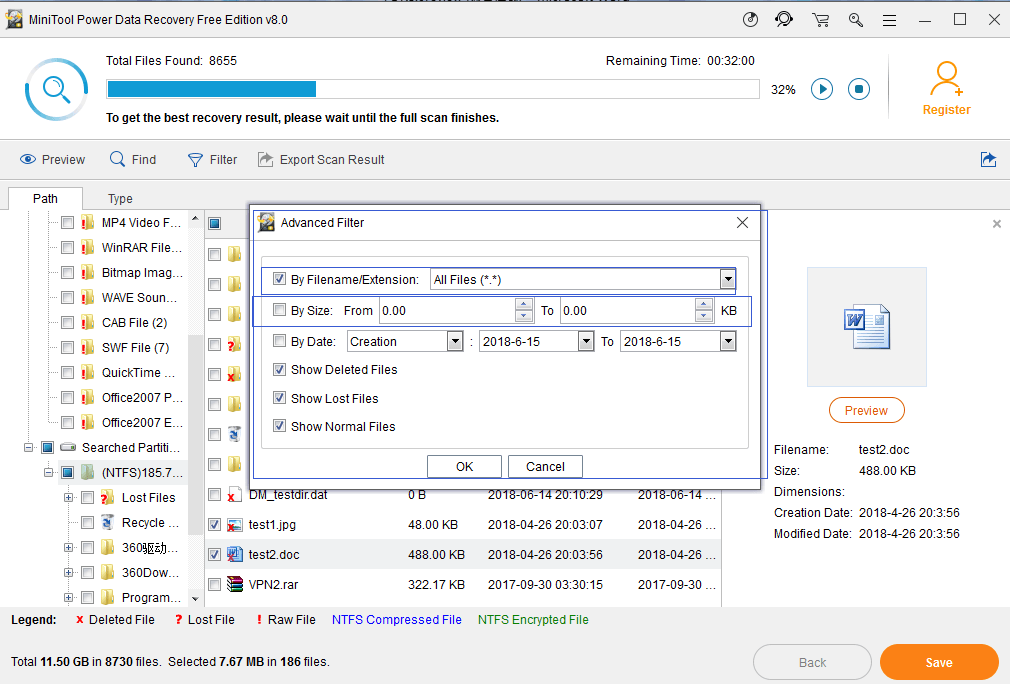Image resolution: width=1010 pixels, height=684 pixels.
Task: Select the DM_testdir.dat file name
Action: pyautogui.click(x=288, y=495)
